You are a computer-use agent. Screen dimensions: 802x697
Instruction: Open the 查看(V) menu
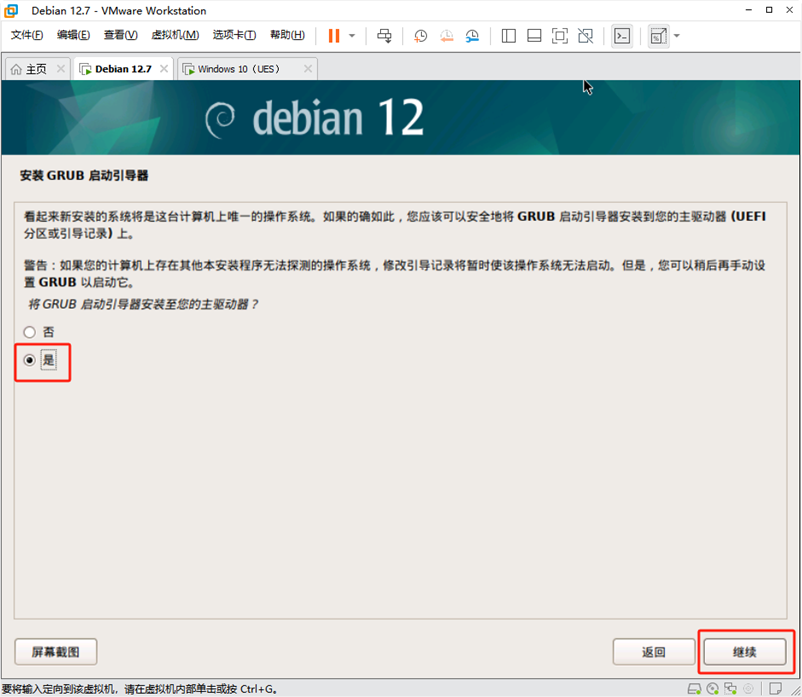[x=121, y=35]
